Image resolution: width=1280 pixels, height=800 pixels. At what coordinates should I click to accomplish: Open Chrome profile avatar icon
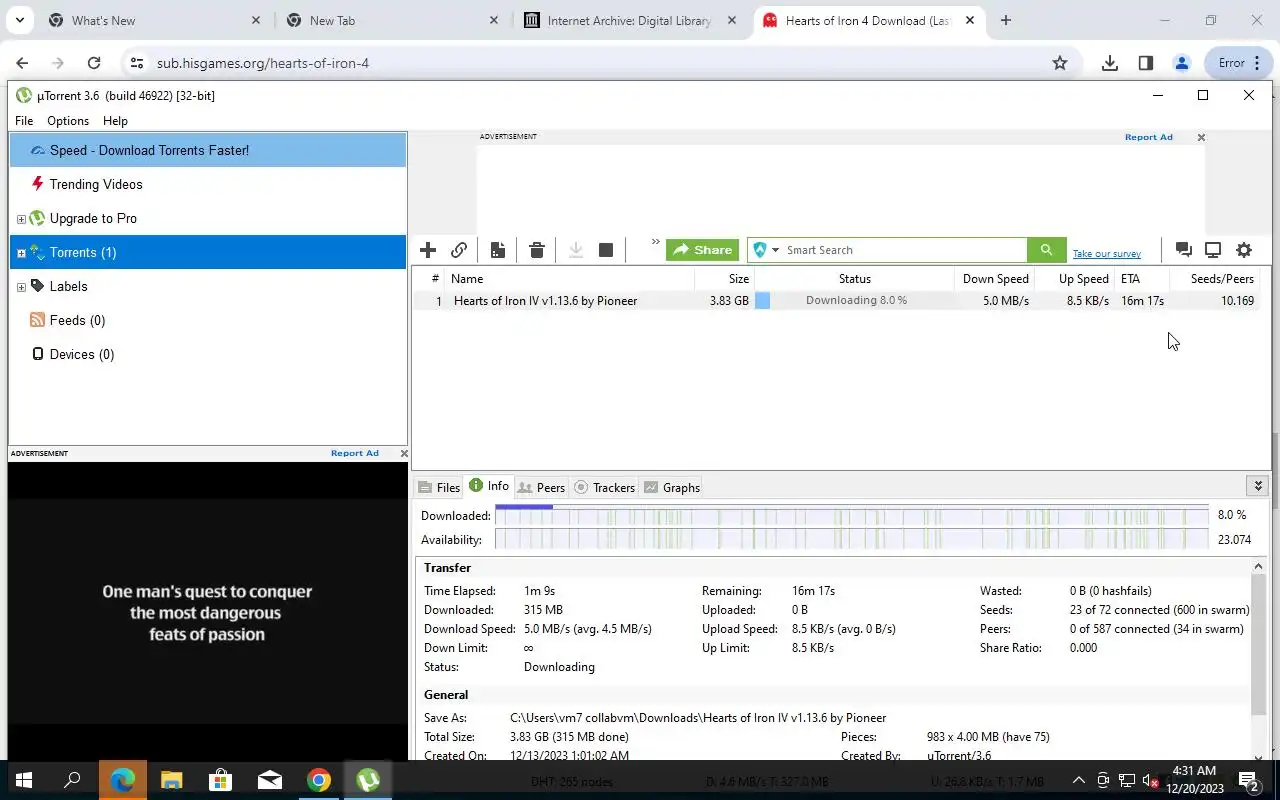pos(1182,63)
